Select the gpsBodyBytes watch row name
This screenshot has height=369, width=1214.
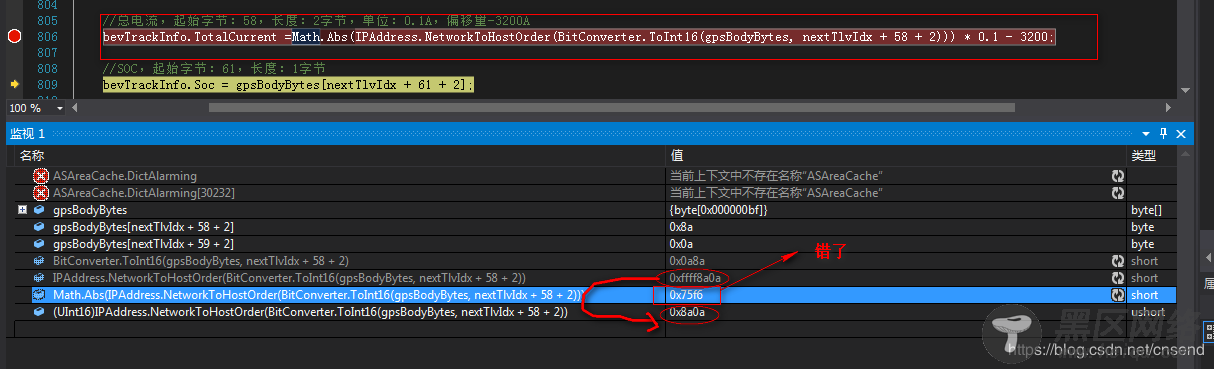click(90, 210)
